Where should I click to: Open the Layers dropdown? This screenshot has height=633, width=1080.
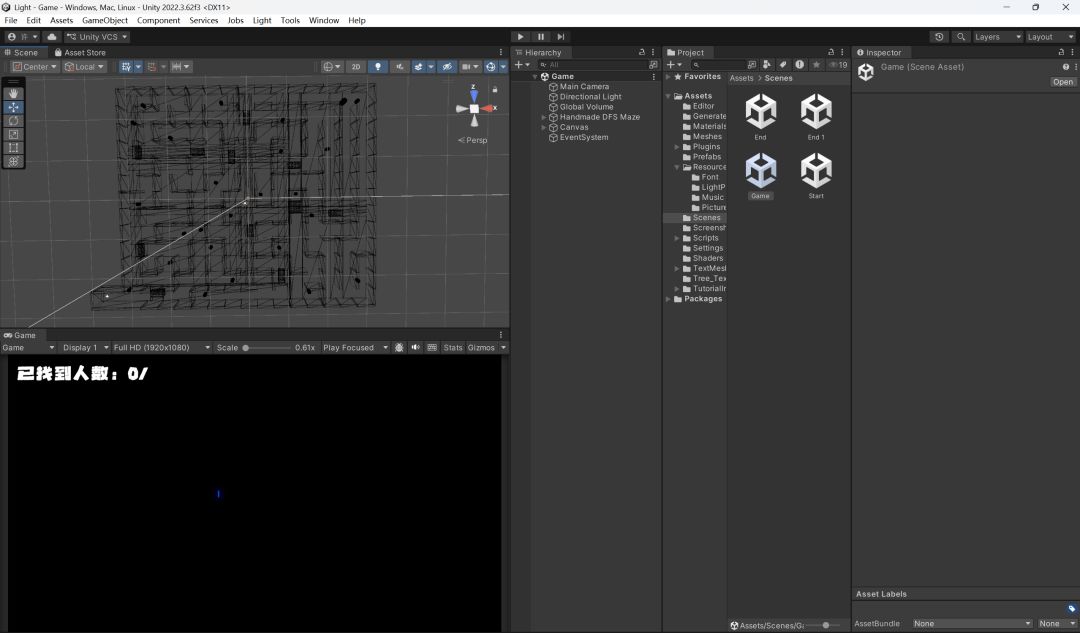pos(997,37)
